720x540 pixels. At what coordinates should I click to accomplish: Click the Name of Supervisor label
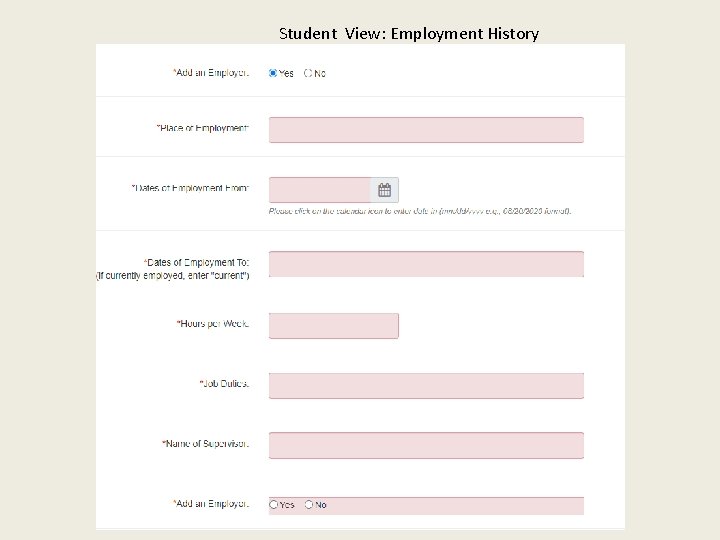coord(205,443)
